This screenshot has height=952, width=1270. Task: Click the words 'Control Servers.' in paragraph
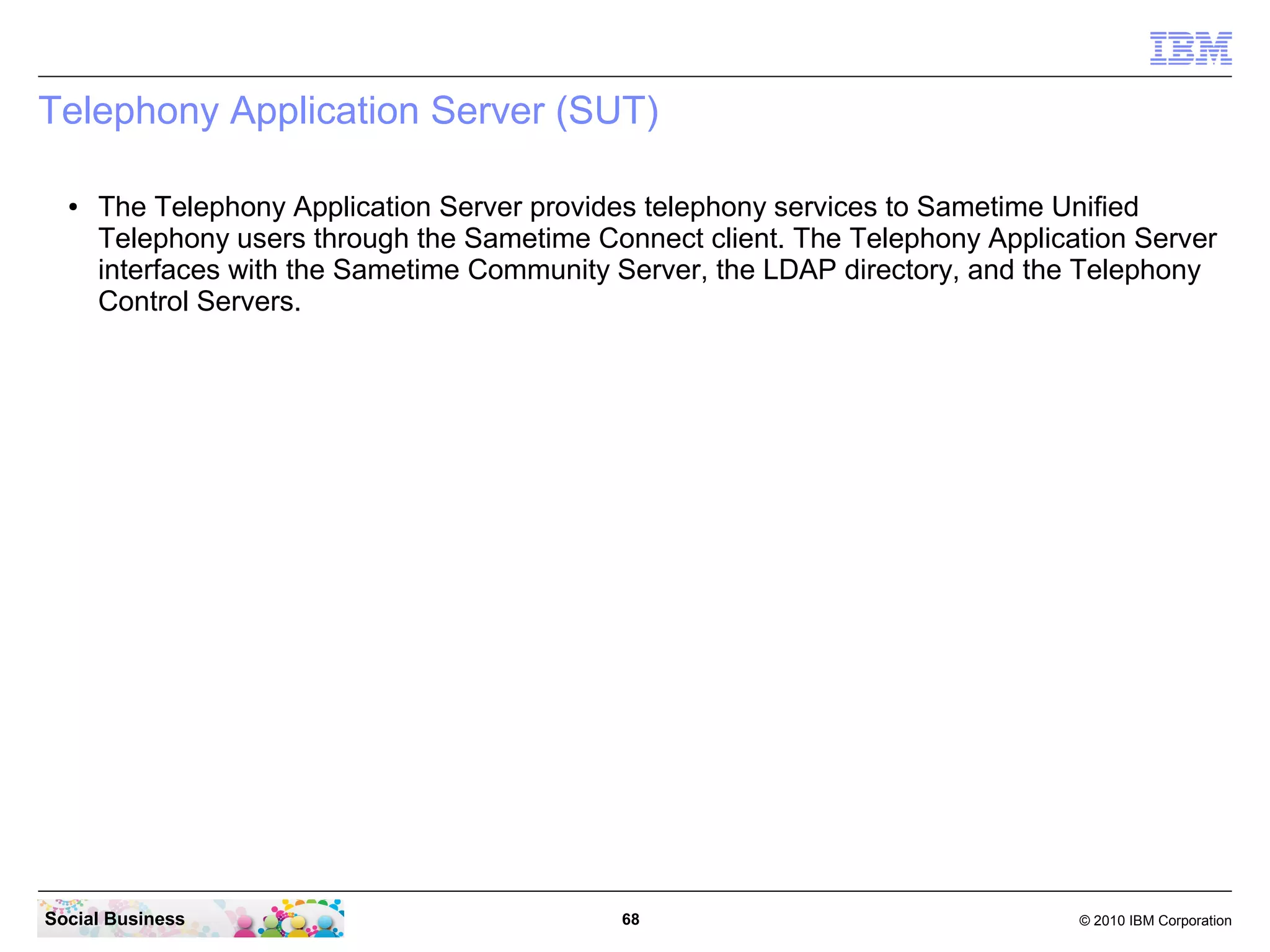tap(199, 302)
